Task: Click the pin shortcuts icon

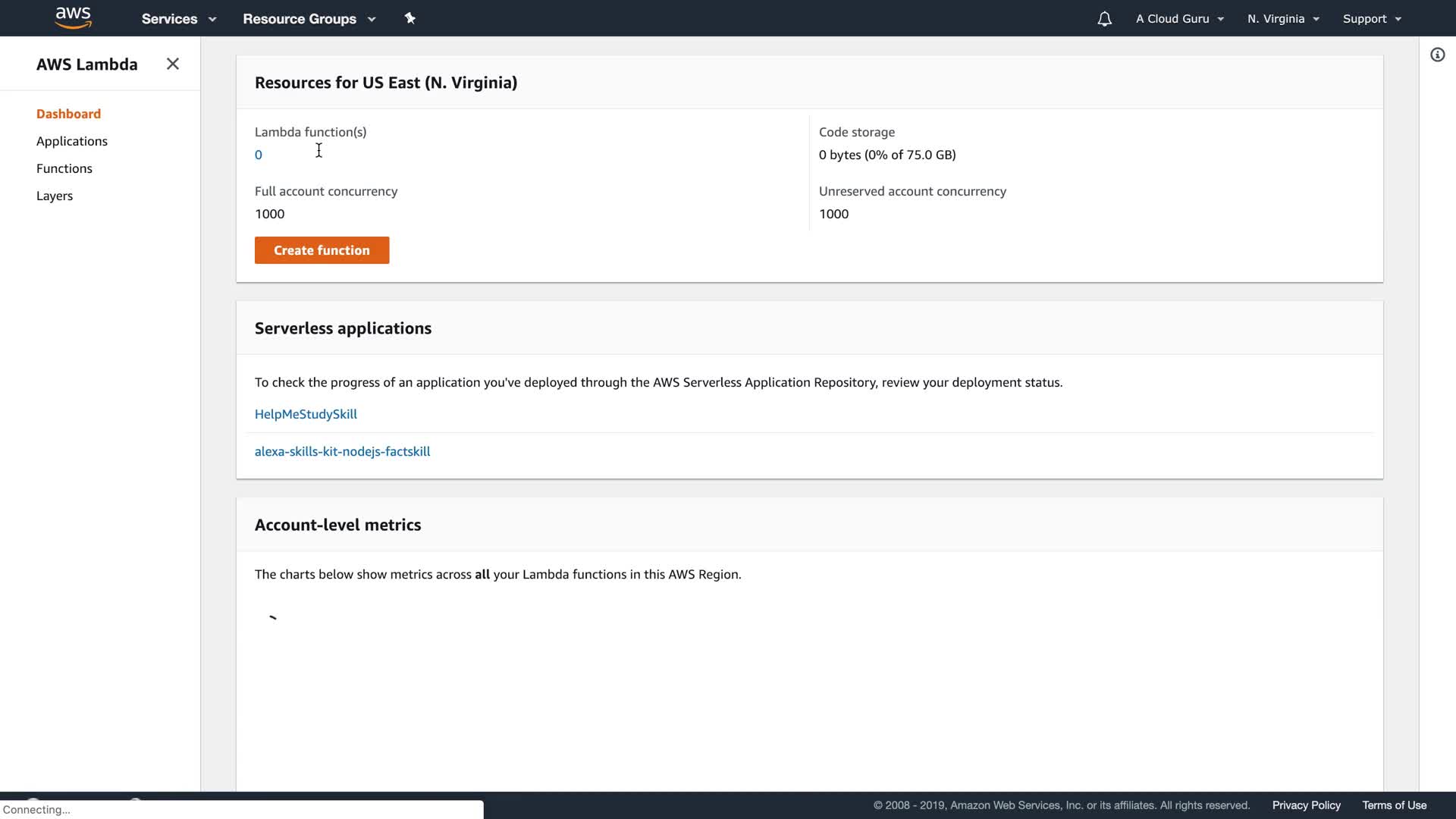Action: [410, 18]
